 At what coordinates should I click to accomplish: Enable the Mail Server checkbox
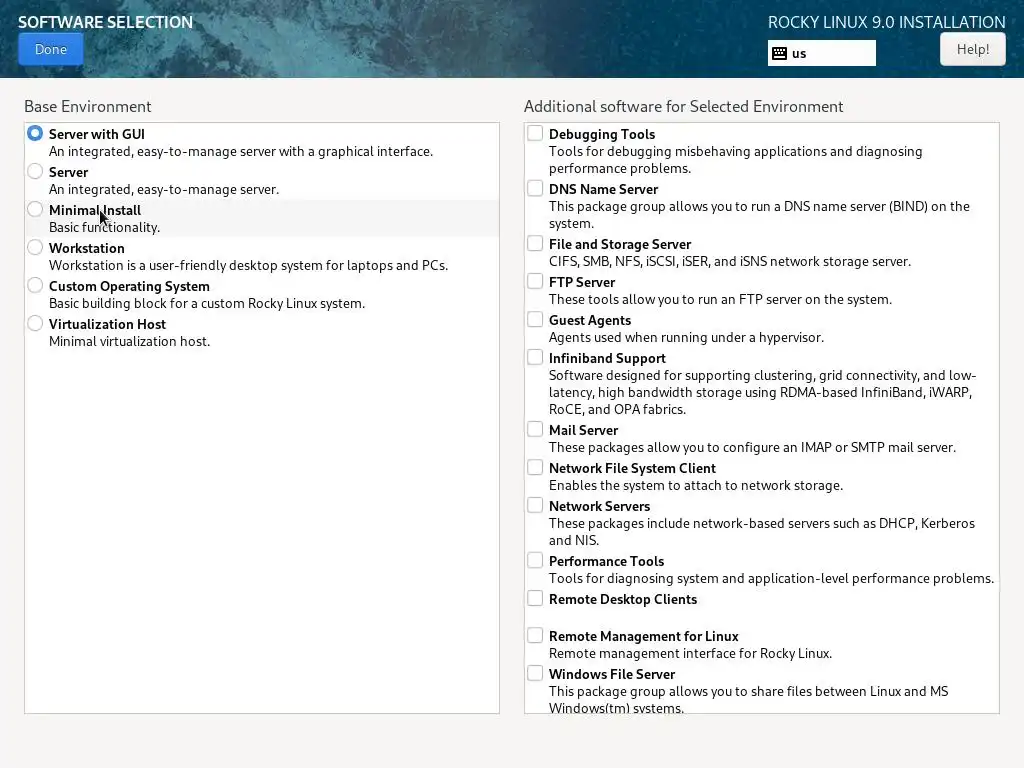point(535,429)
